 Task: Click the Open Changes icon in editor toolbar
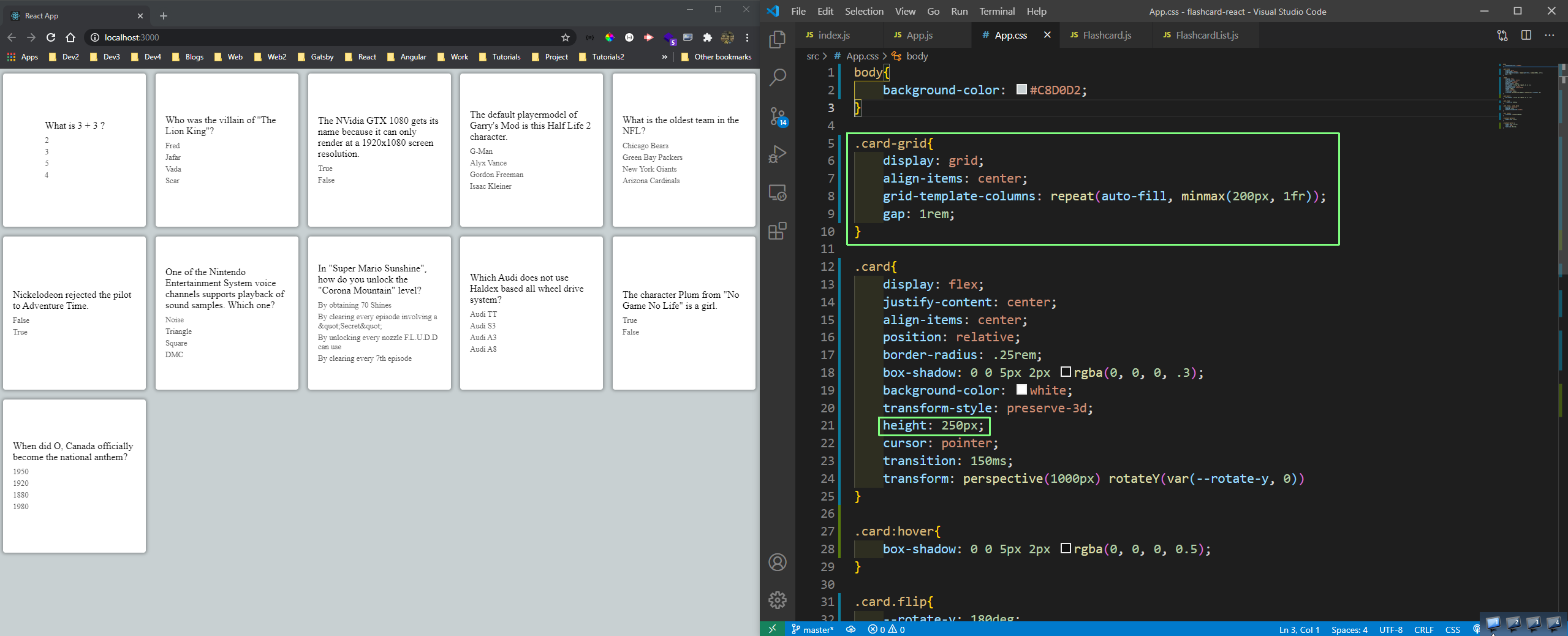[x=1502, y=36]
